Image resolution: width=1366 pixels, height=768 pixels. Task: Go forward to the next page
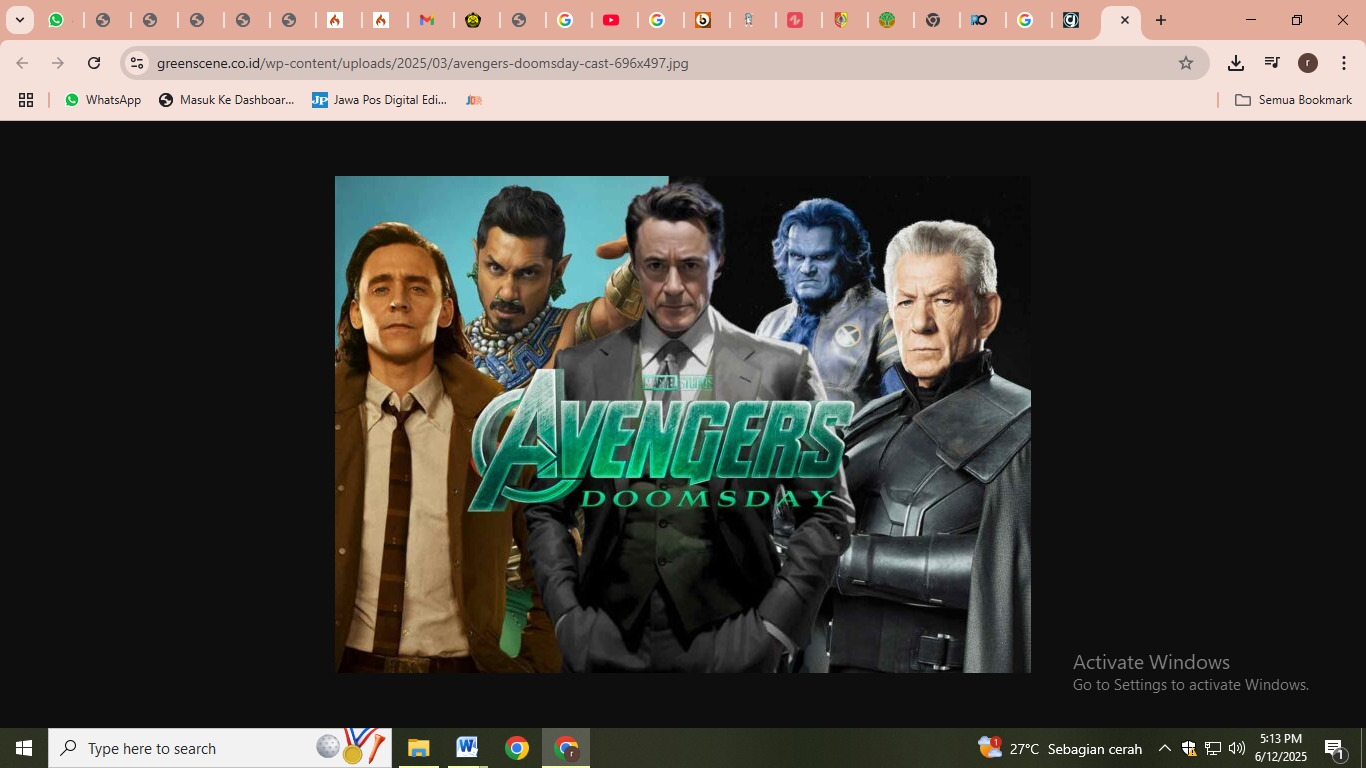pyautogui.click(x=58, y=63)
